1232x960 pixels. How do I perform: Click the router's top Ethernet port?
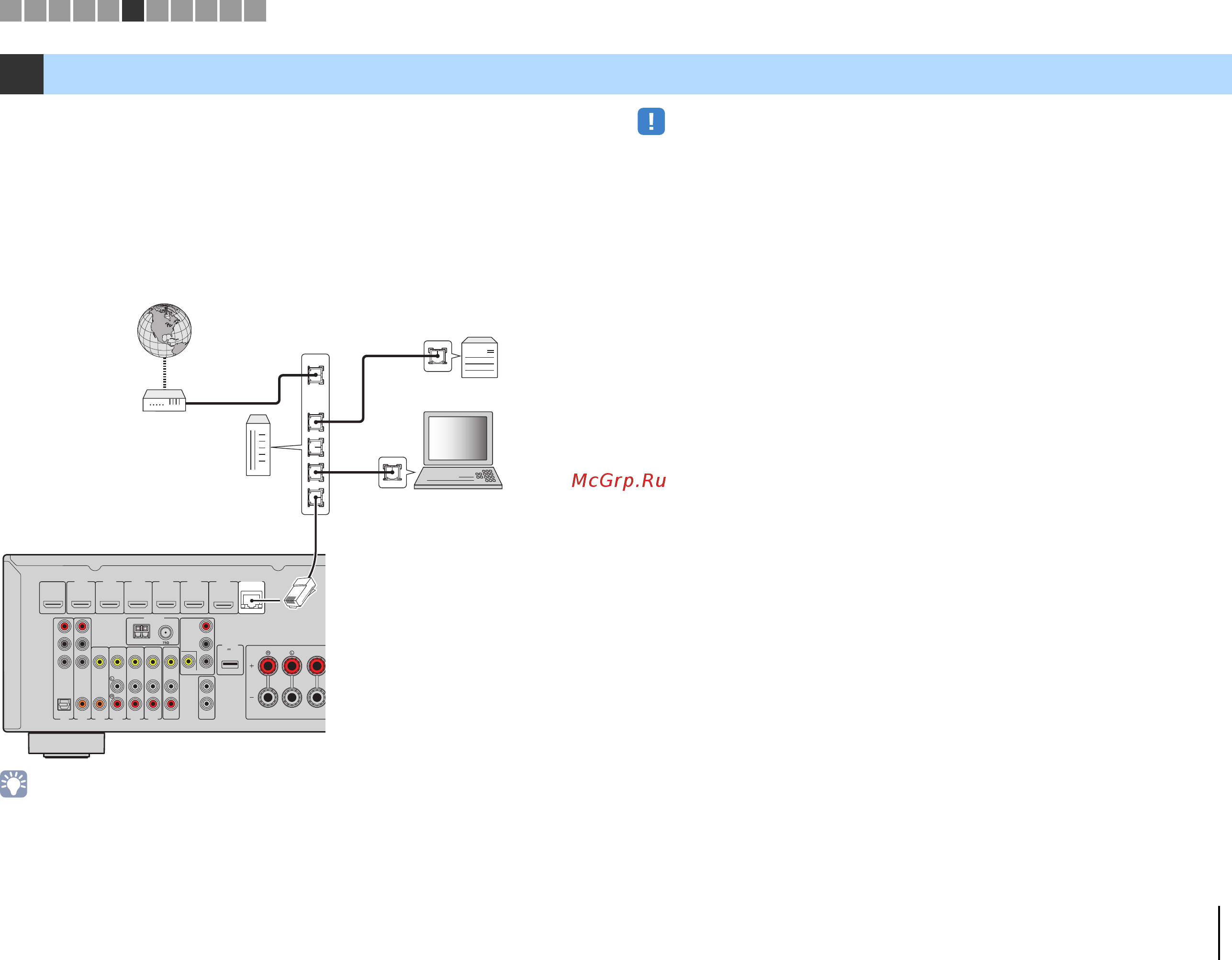click(315, 375)
